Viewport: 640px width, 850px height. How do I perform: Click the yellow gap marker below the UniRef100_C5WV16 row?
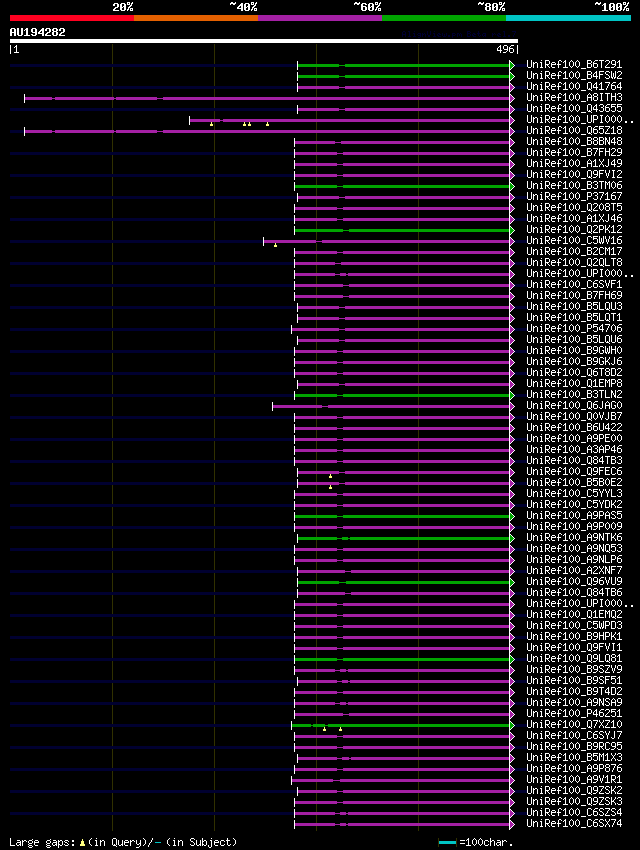click(x=275, y=246)
